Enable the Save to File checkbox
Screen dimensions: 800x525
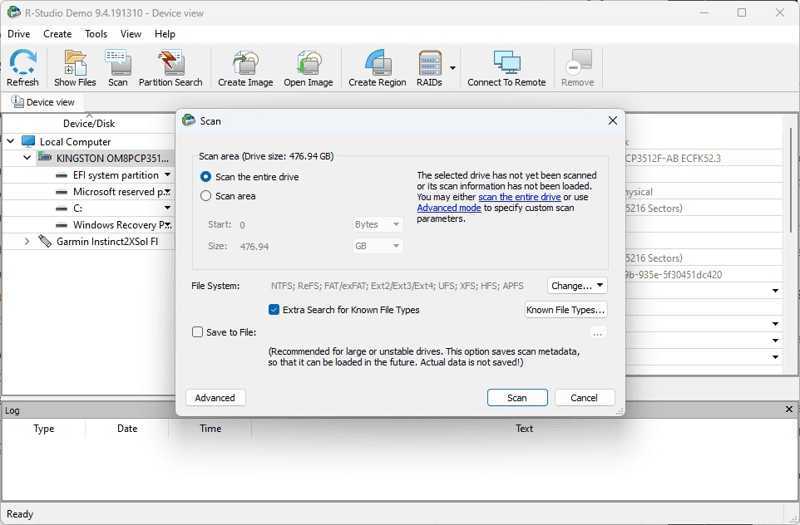197,332
